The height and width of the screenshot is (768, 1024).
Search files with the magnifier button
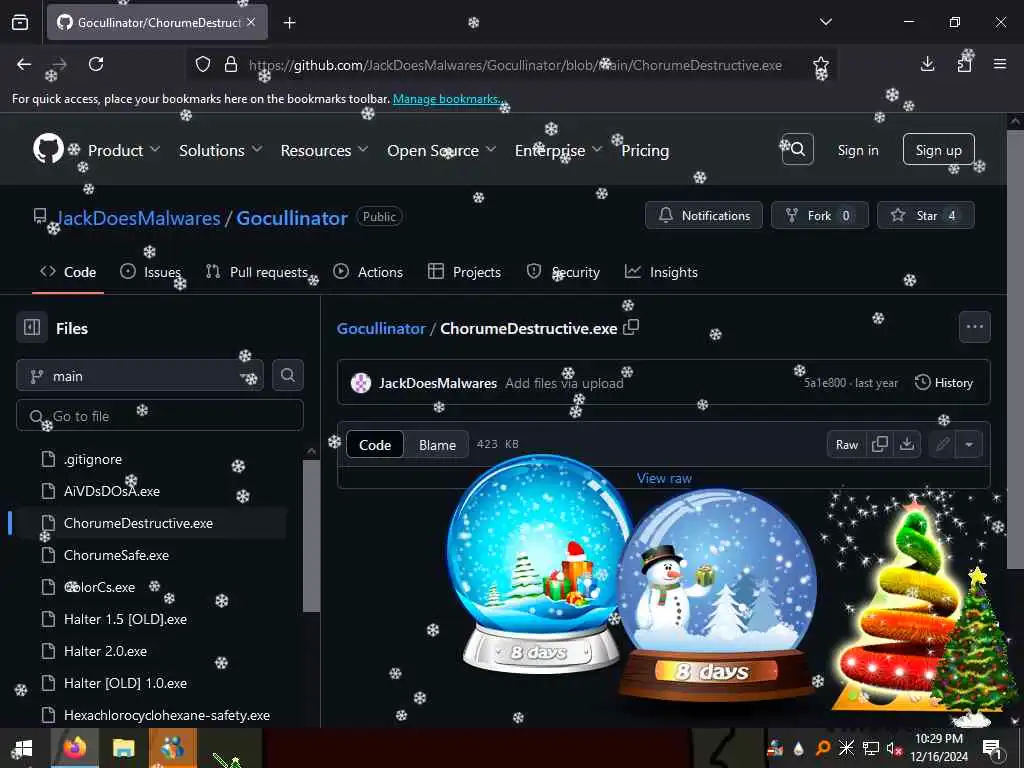coord(287,375)
